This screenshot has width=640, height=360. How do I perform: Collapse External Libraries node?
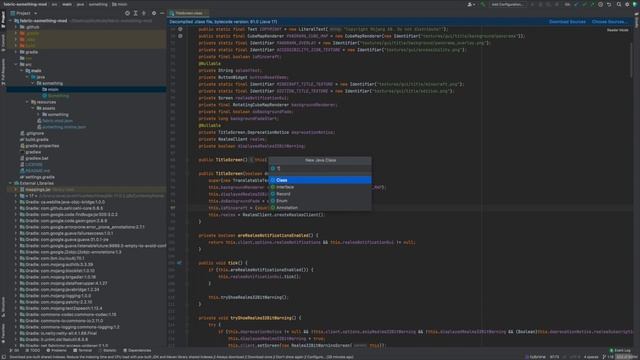11,183
